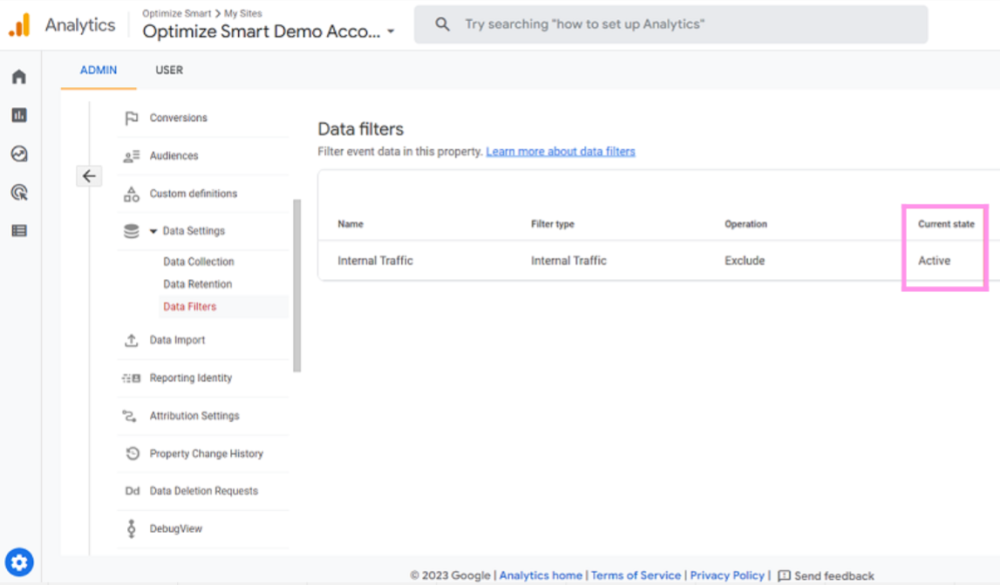Open Data Collection settings
The image size is (1000, 585).
[x=198, y=262]
